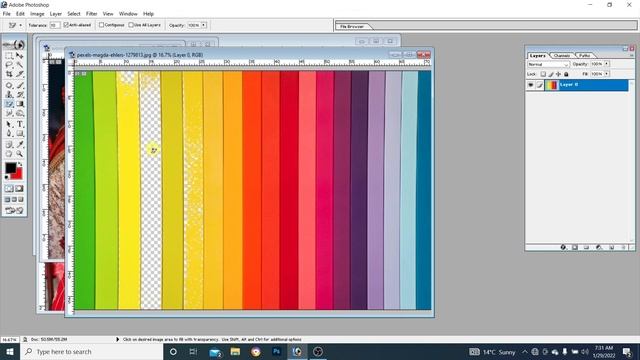Enable the Contiguous checkbox
The height and width of the screenshot is (360, 640).
102,25
